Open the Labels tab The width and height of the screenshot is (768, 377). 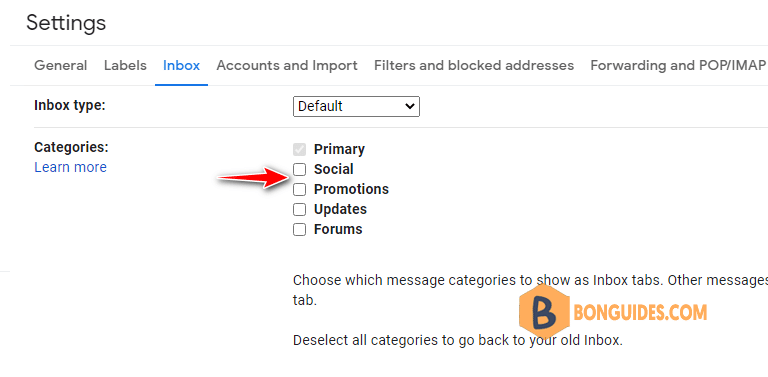coord(125,66)
